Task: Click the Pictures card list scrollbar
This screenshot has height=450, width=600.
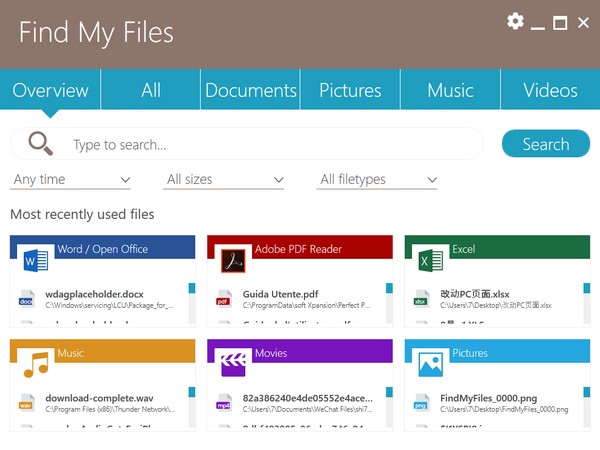Action: pyautogui.click(x=587, y=407)
